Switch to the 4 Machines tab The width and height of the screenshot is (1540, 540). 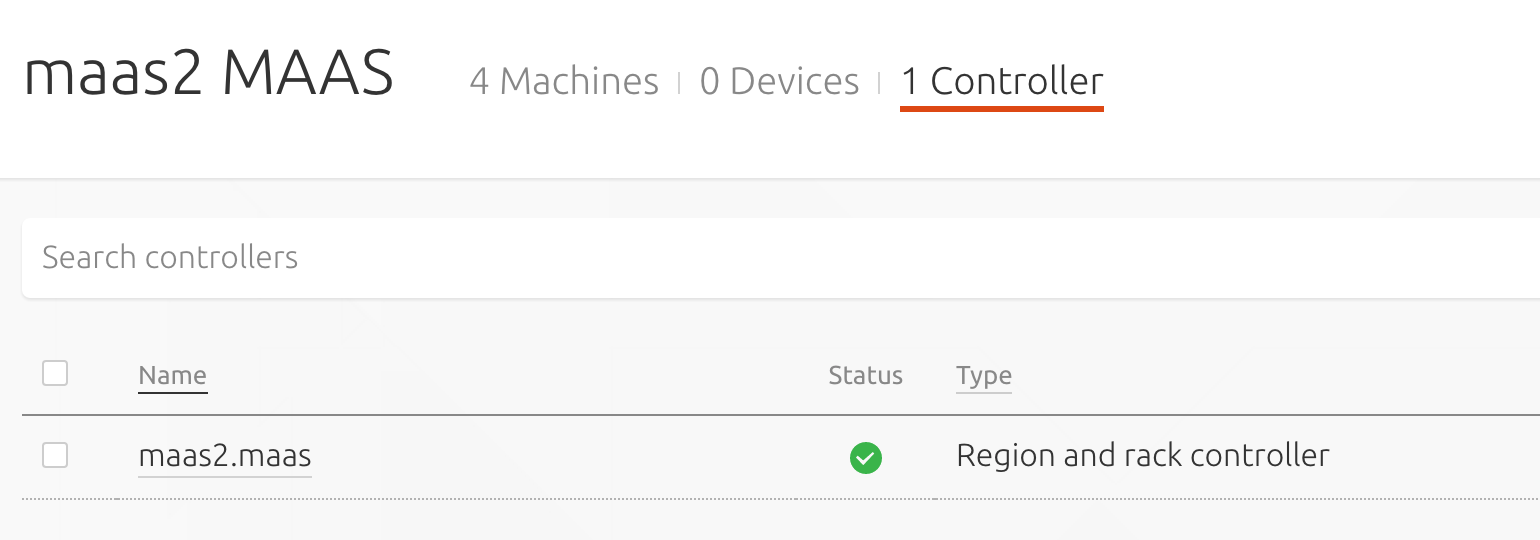click(564, 81)
